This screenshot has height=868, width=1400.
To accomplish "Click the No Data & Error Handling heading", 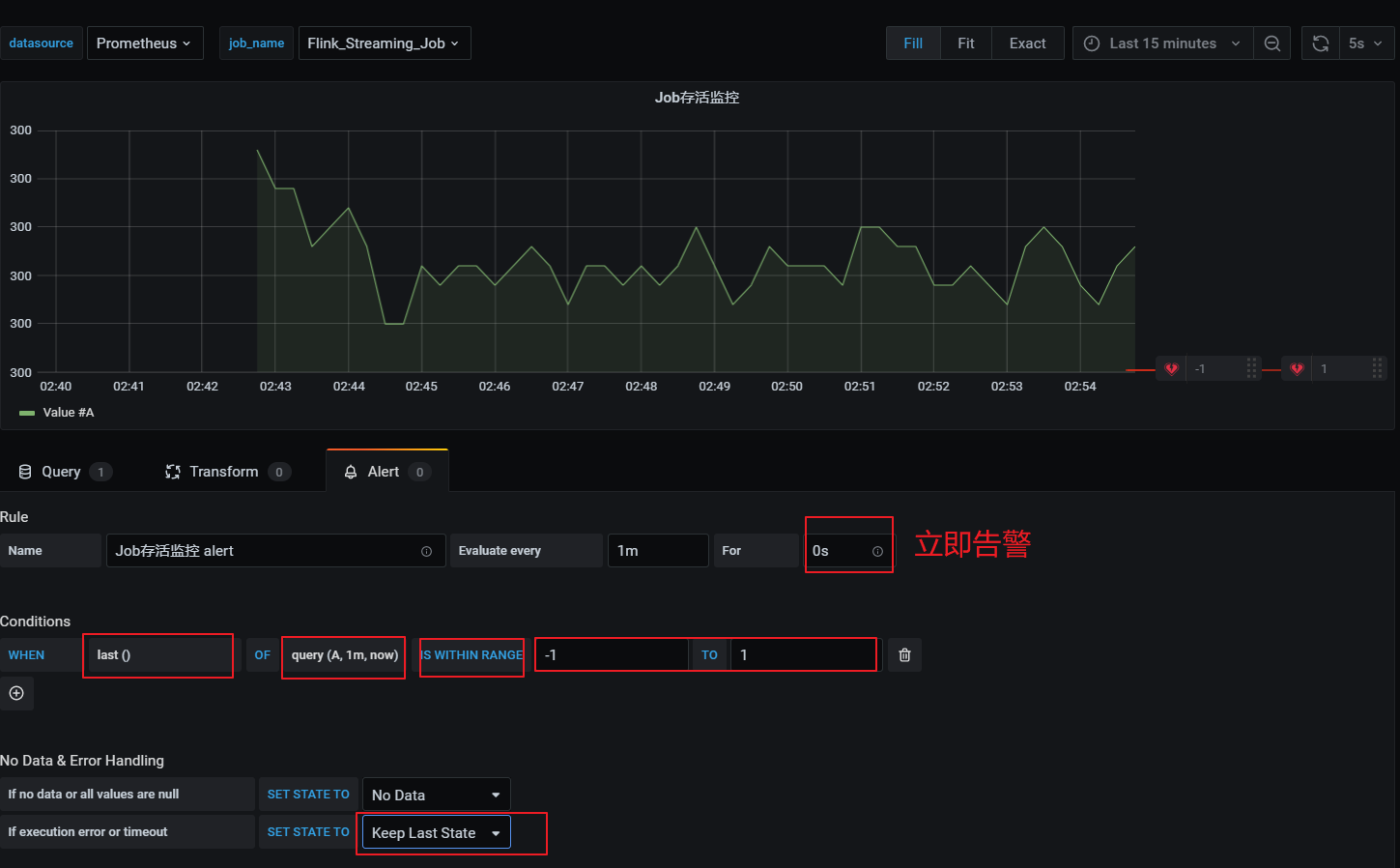I will [x=82, y=761].
